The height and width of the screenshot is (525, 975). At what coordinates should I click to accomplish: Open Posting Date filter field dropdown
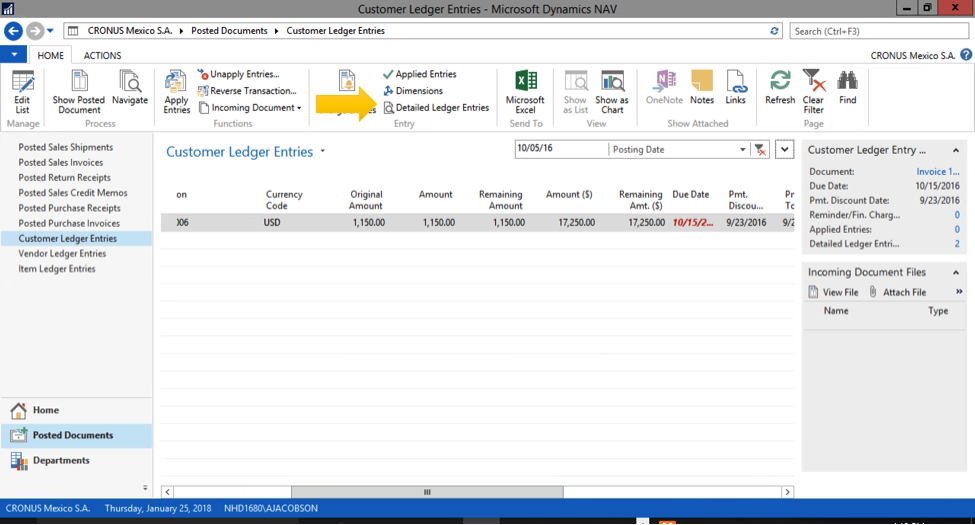[742, 150]
